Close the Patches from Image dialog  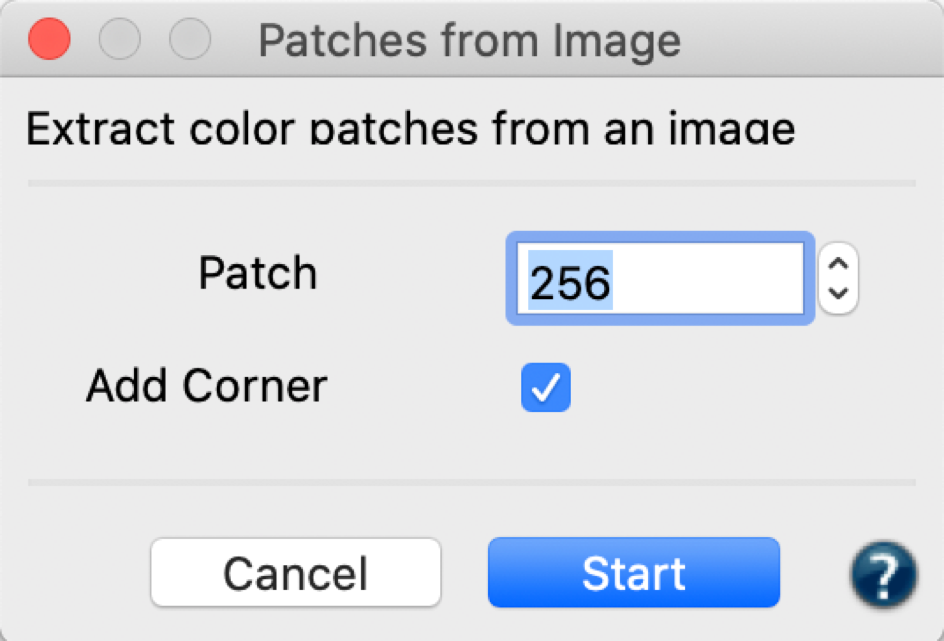(49, 39)
